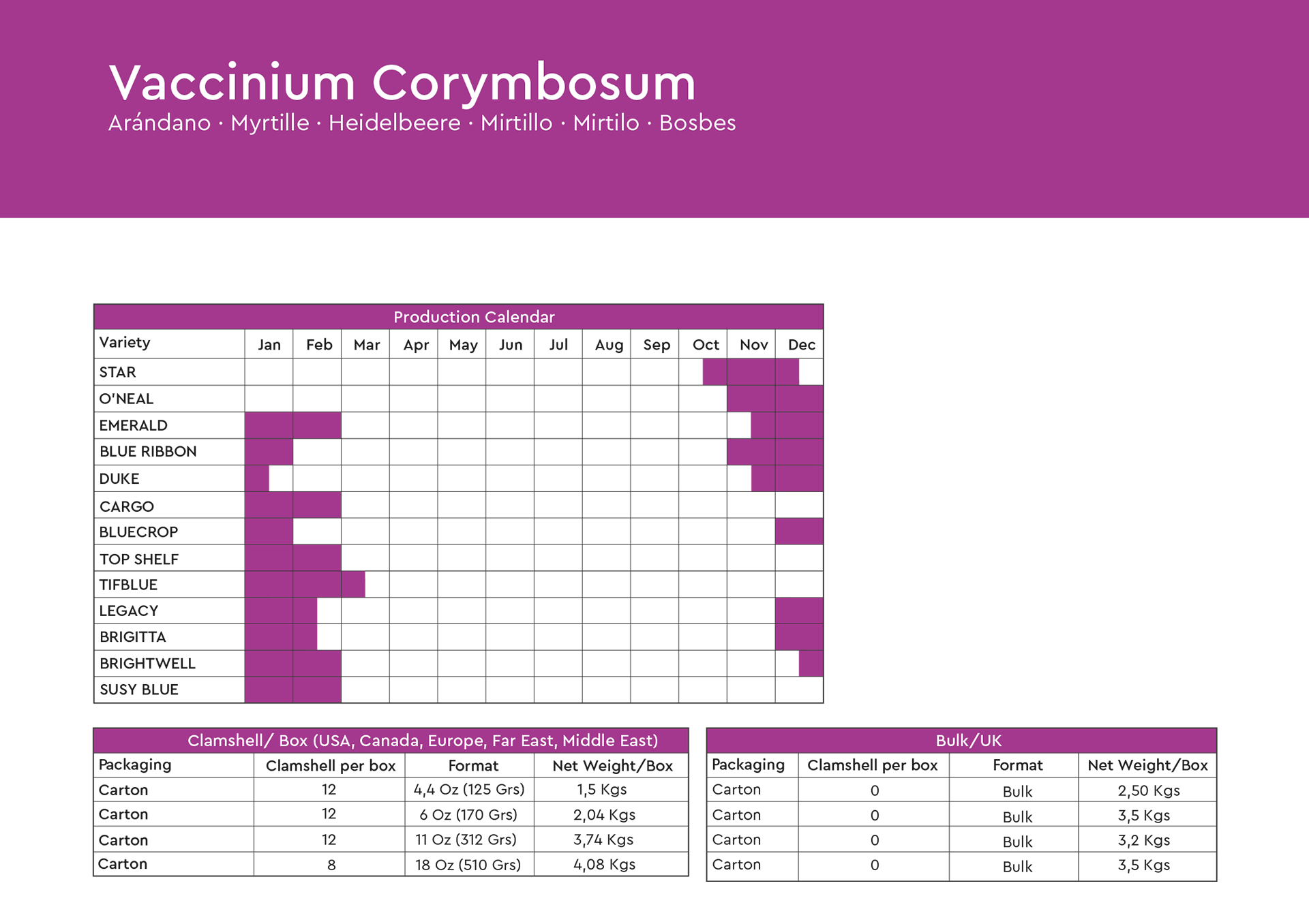
Task: Select the DUKE variety row label
Action: pos(119,478)
